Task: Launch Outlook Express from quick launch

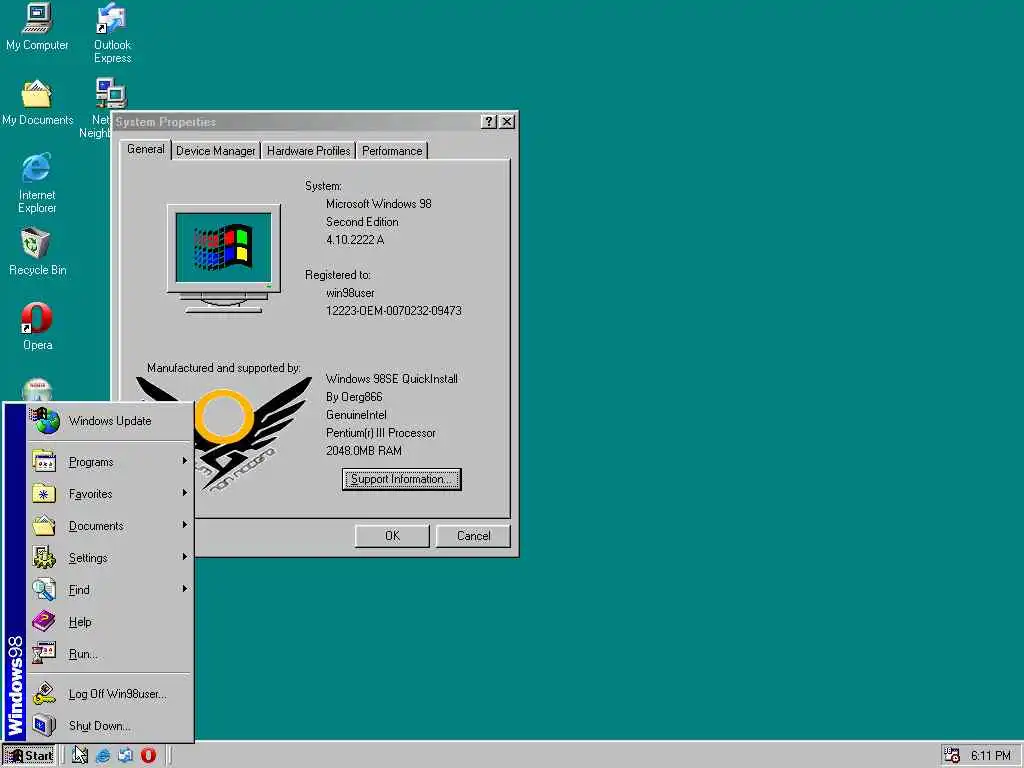Action: (x=125, y=756)
